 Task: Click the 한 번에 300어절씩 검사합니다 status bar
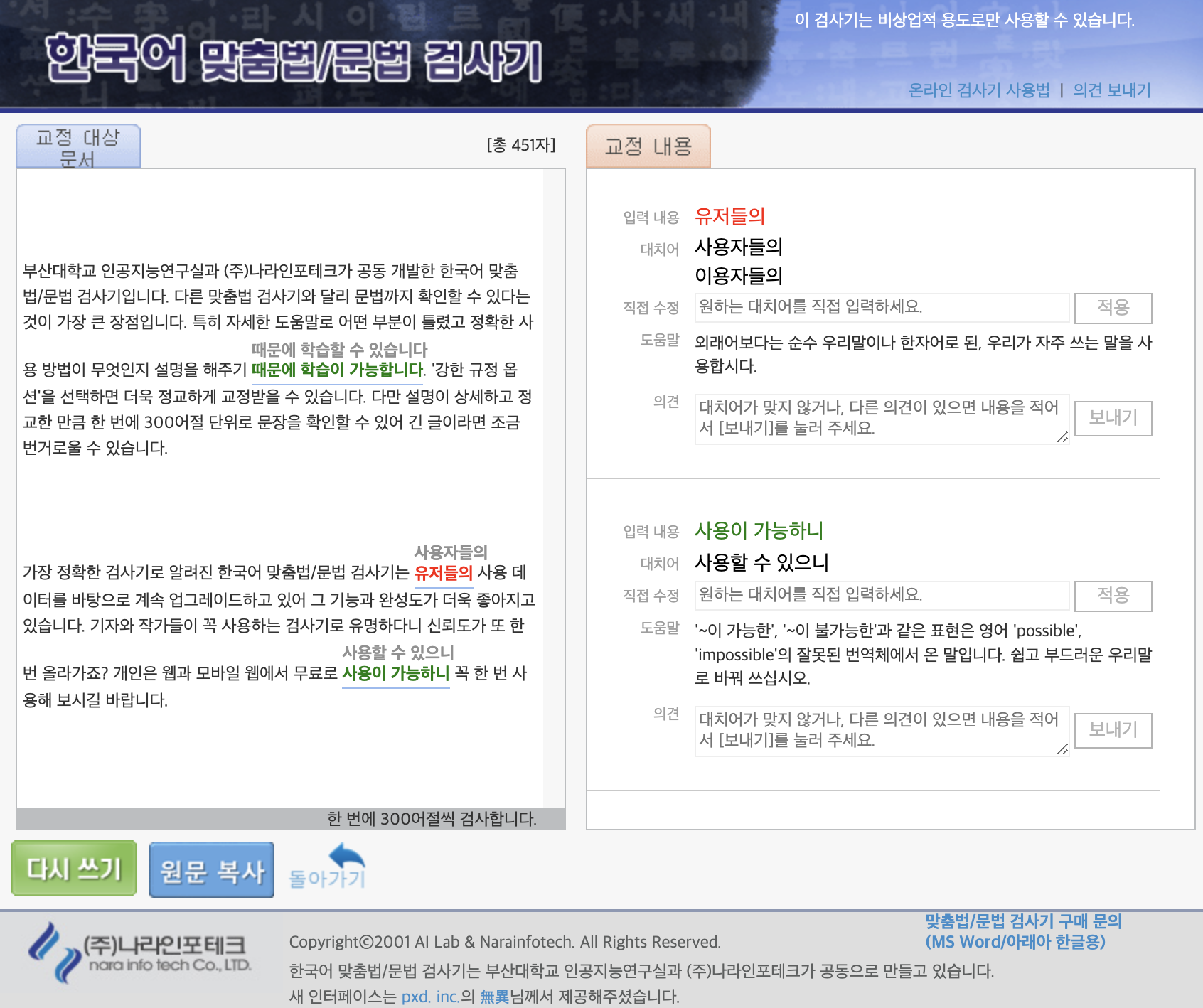(290, 819)
